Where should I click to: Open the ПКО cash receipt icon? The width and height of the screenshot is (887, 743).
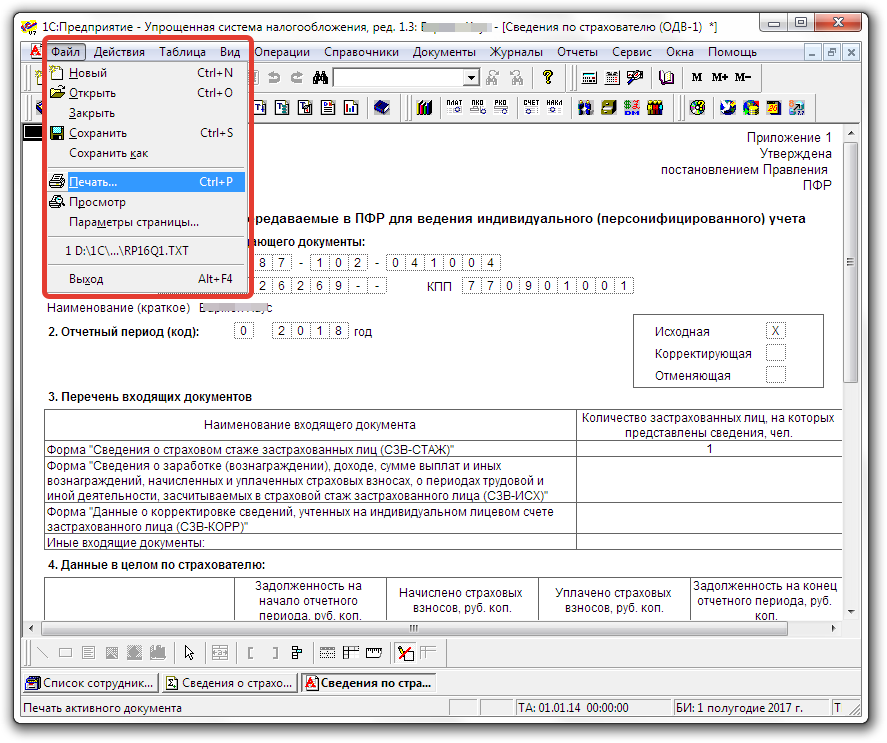pos(477,107)
